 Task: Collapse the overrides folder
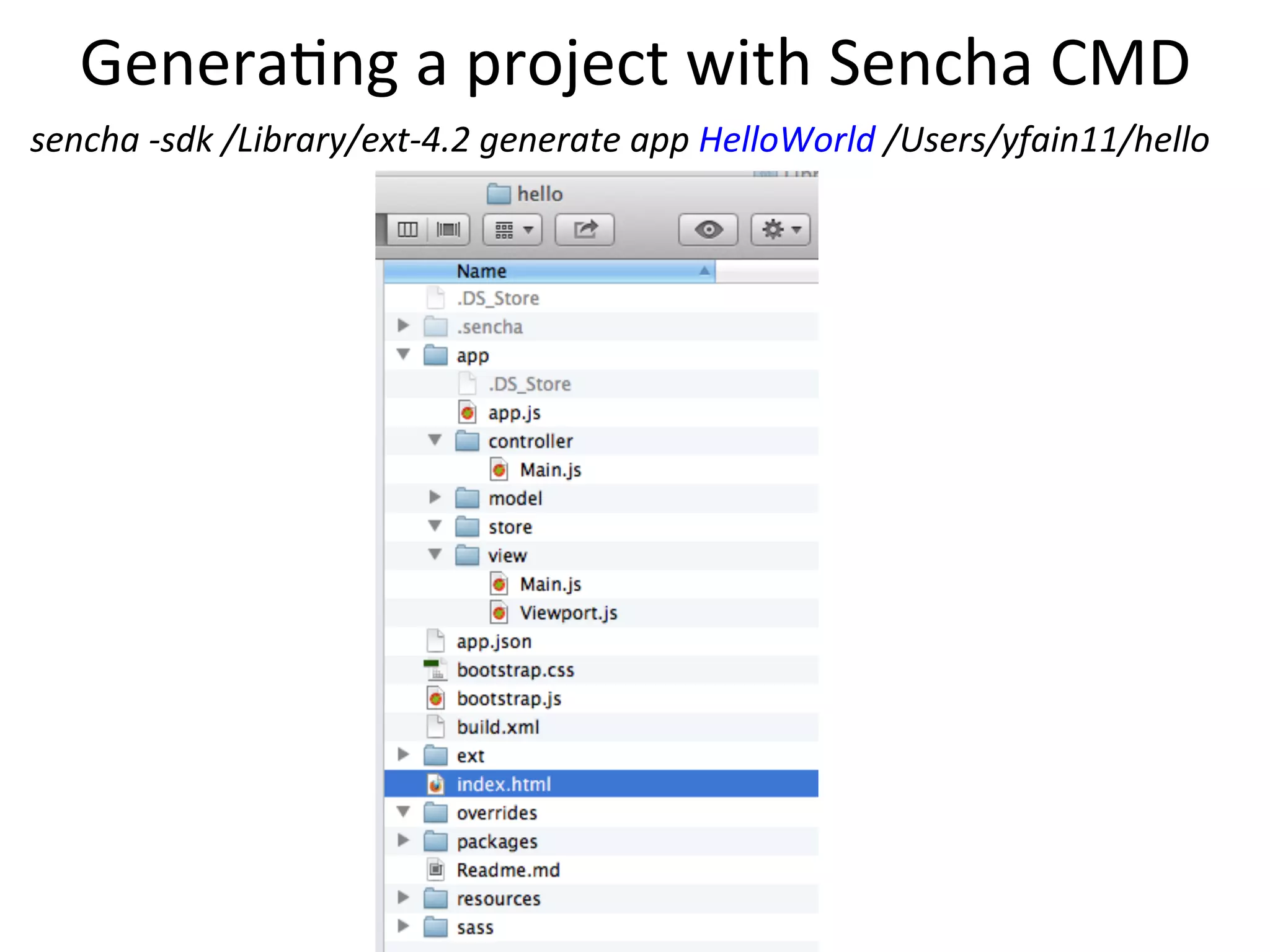pyautogui.click(x=404, y=811)
